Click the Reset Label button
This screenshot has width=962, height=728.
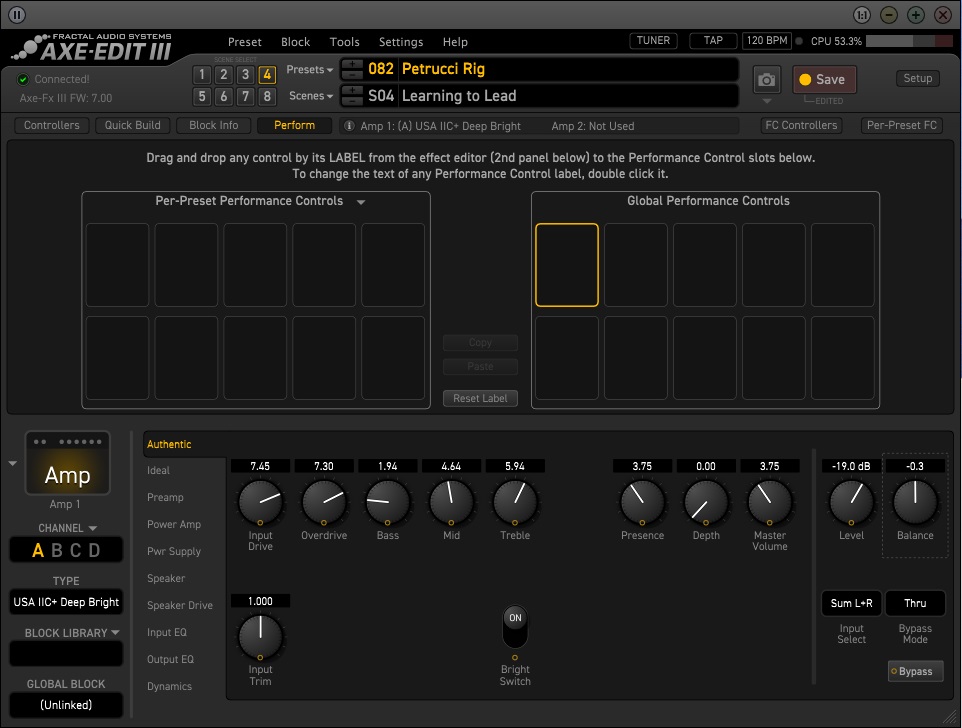point(480,398)
